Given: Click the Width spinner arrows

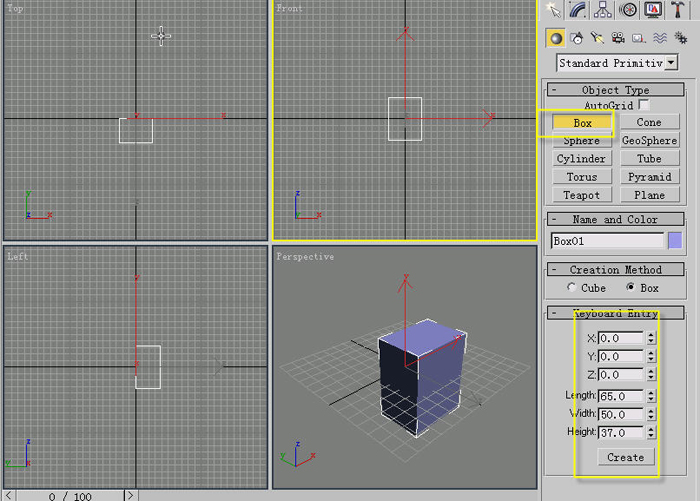Looking at the screenshot, I should pyautogui.click(x=651, y=414).
